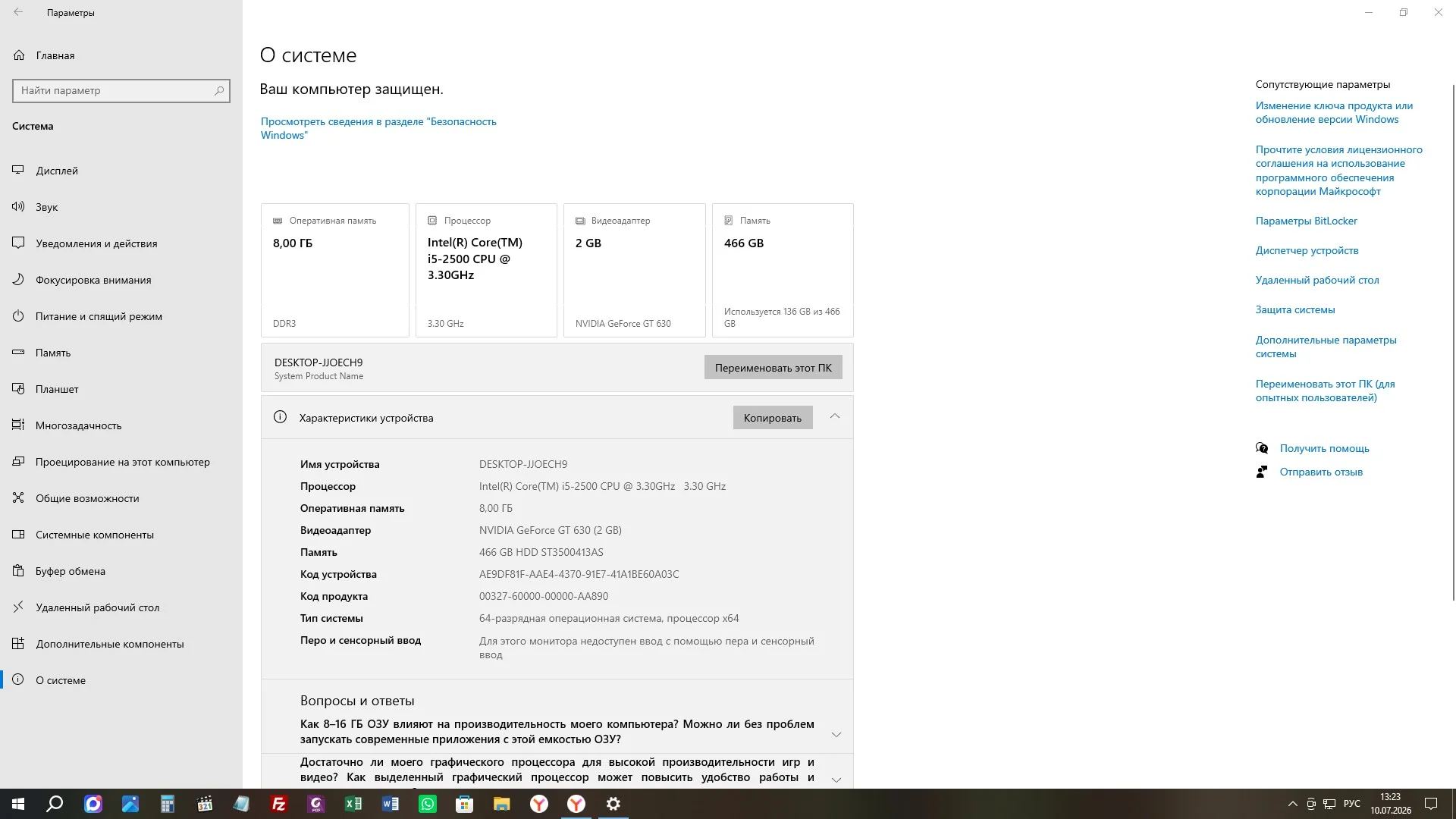Click Отправить отзыв feedback link
The height and width of the screenshot is (819, 1456).
pyautogui.click(x=1321, y=472)
